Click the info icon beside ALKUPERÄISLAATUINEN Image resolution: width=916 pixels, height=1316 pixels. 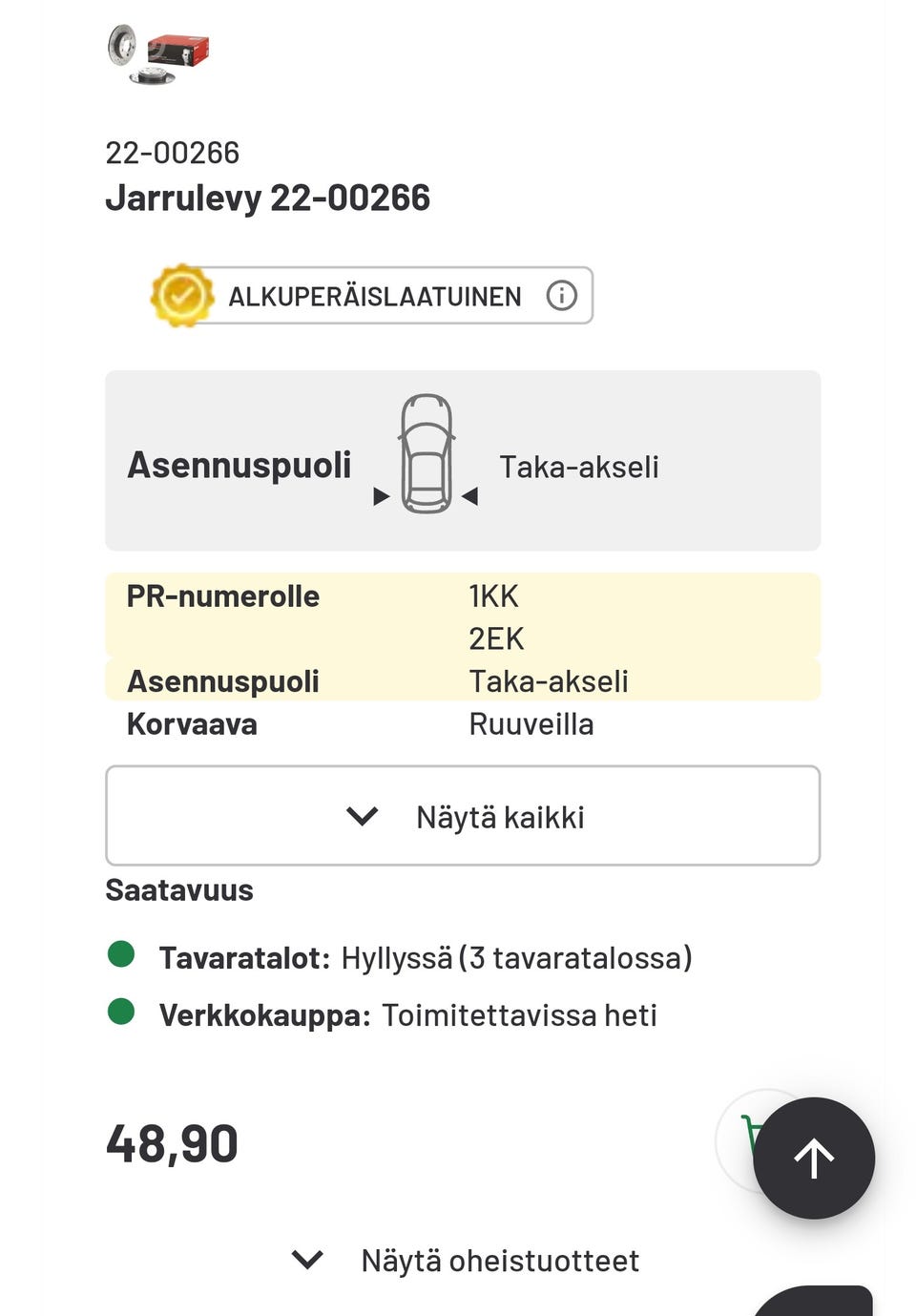(x=562, y=295)
